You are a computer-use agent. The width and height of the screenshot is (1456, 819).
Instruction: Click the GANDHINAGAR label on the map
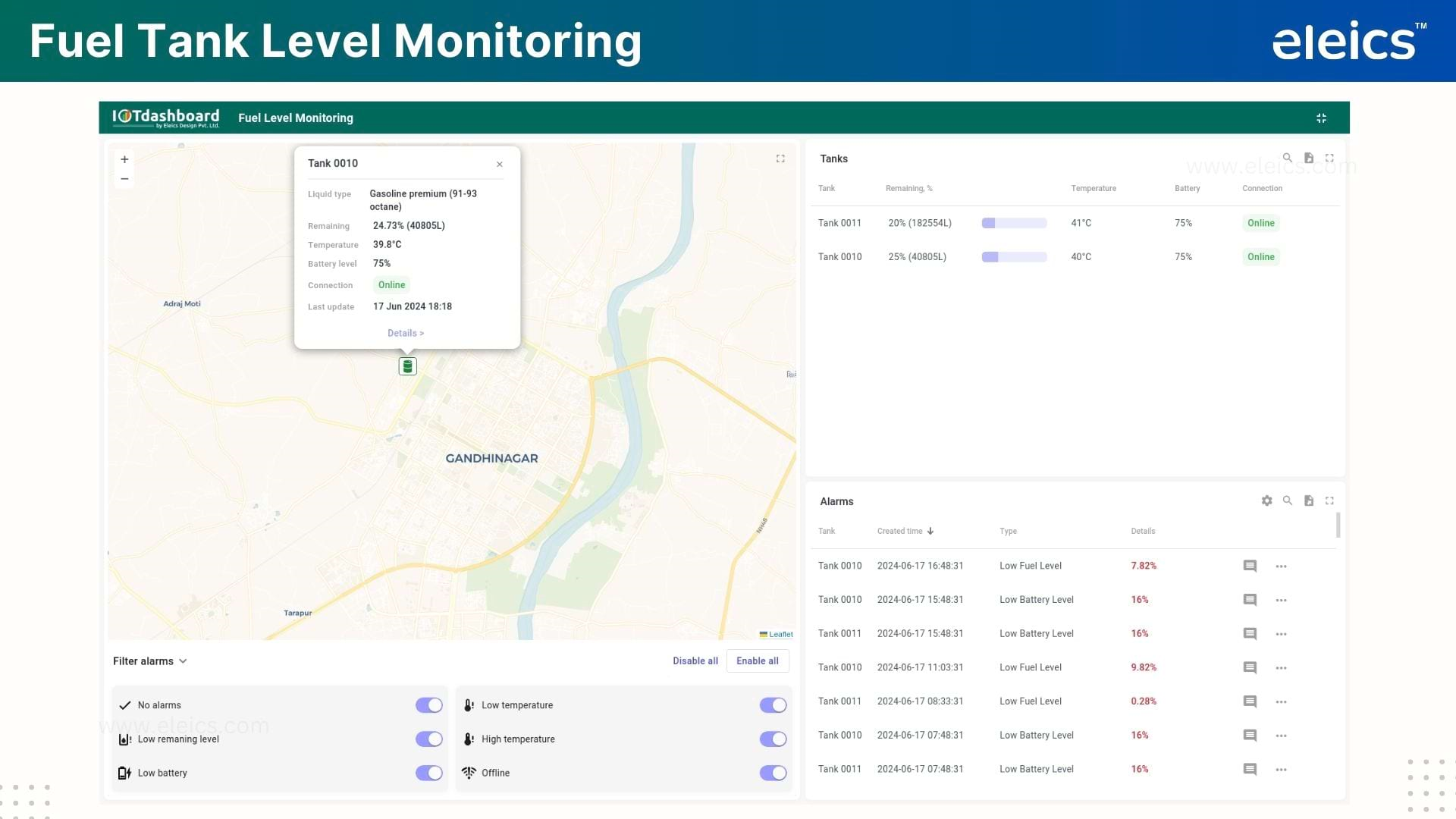coord(491,459)
